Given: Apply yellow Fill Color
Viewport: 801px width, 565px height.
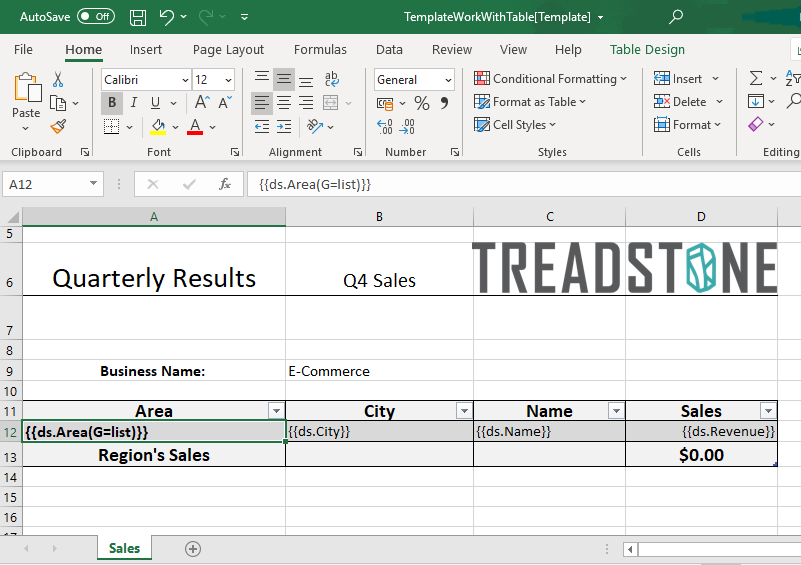Looking at the screenshot, I should pos(158,126).
